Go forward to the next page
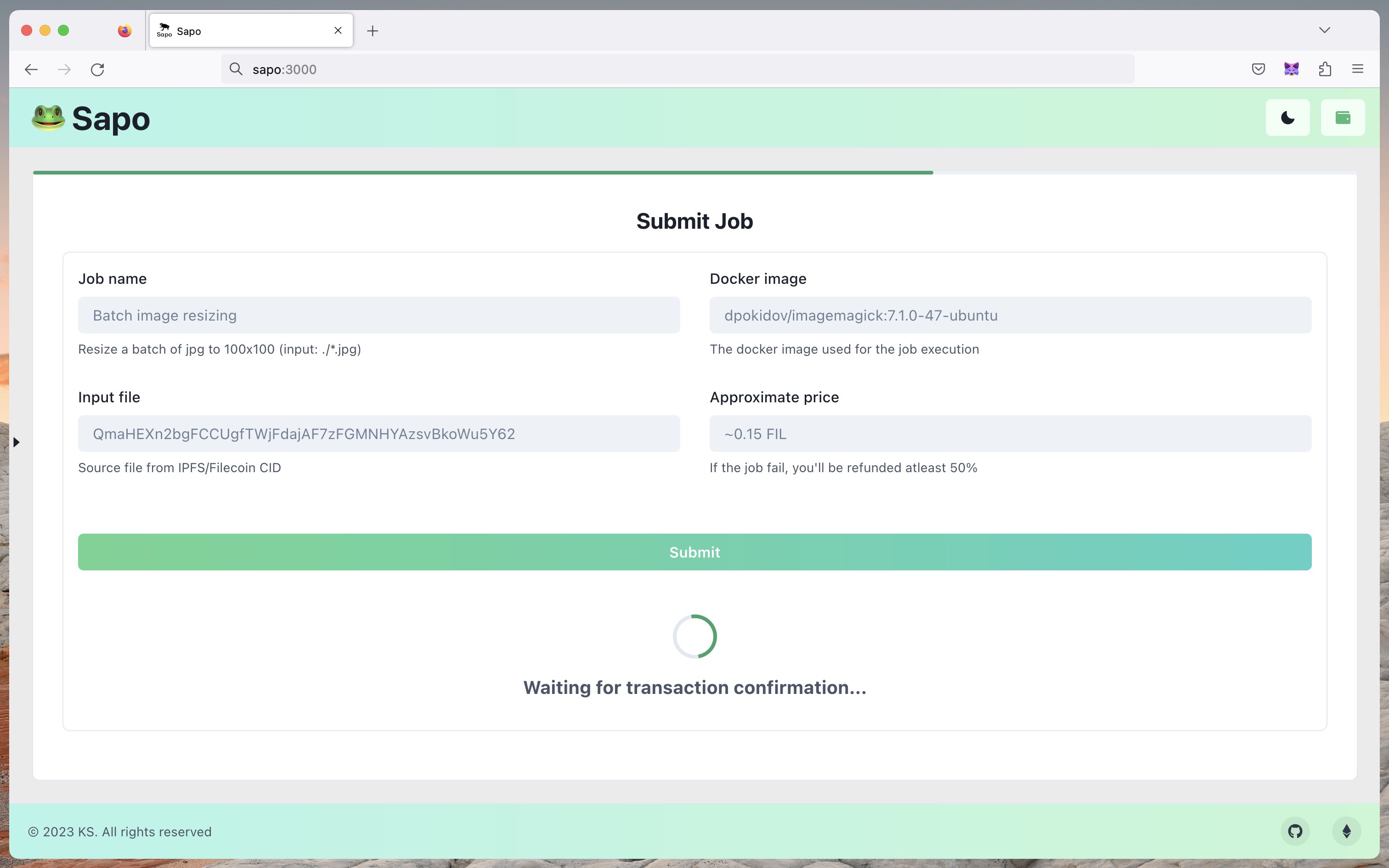 click(64, 69)
